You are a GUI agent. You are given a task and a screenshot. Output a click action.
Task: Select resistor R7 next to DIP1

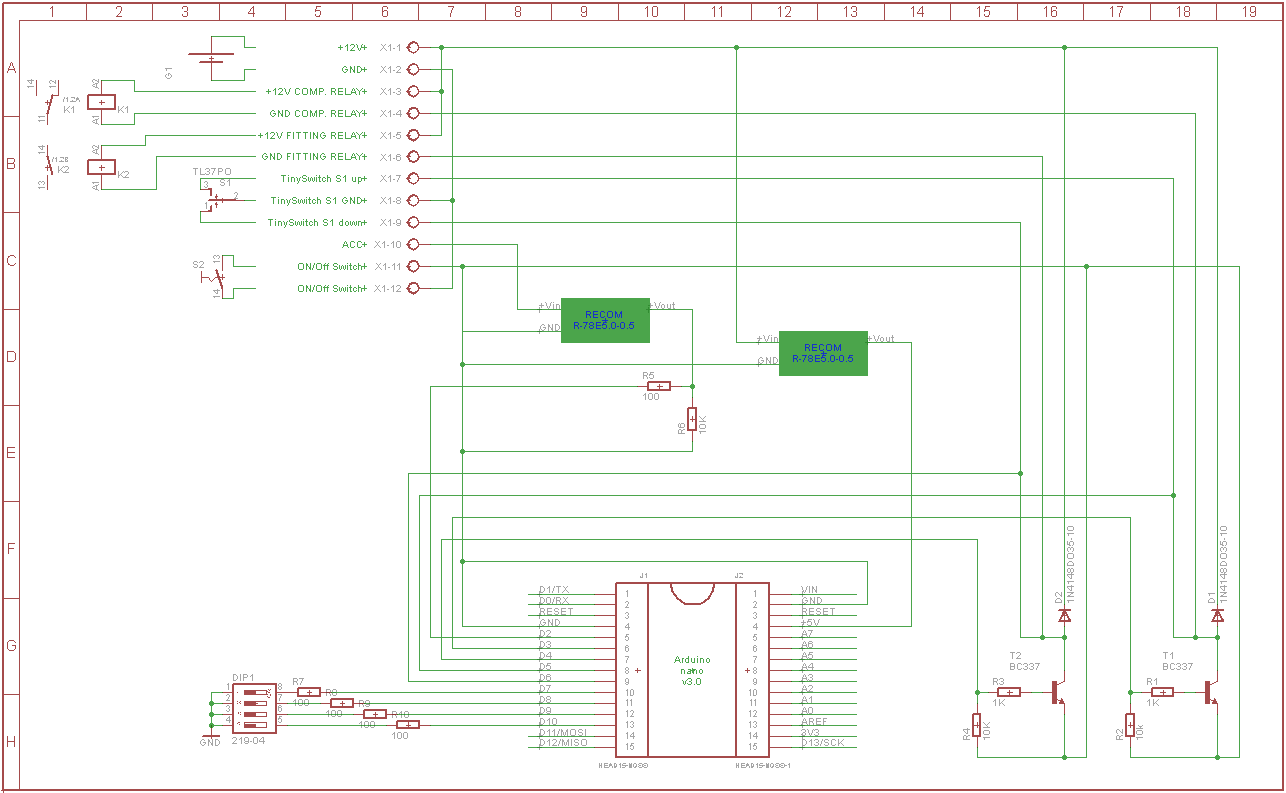309,692
